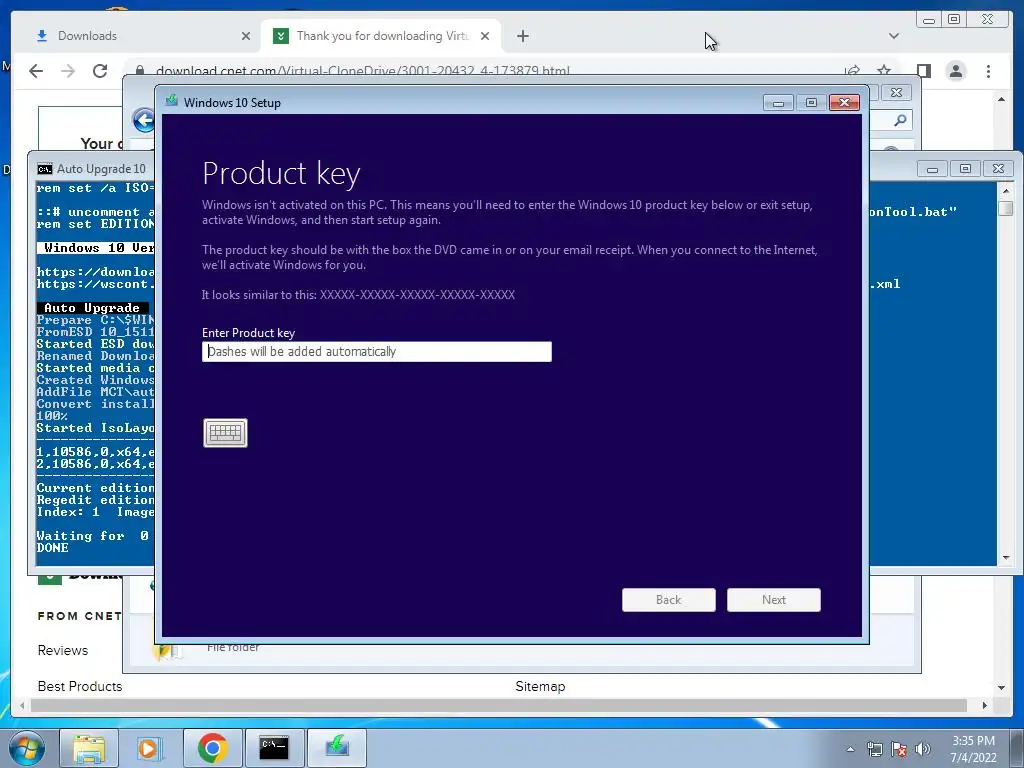Open Windows Explorer from taskbar
The image size is (1024, 768).
[89, 748]
